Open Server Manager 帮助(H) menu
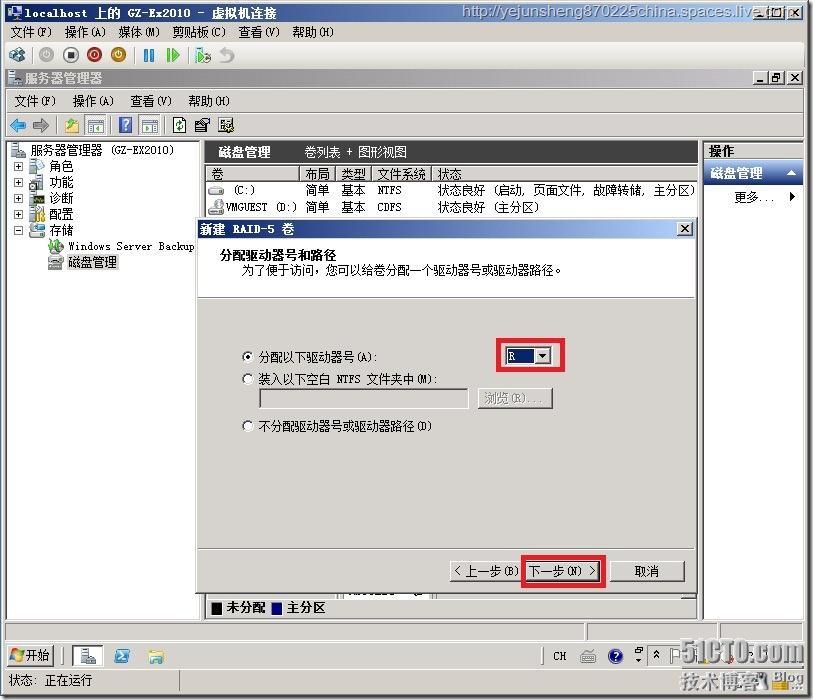 208,101
